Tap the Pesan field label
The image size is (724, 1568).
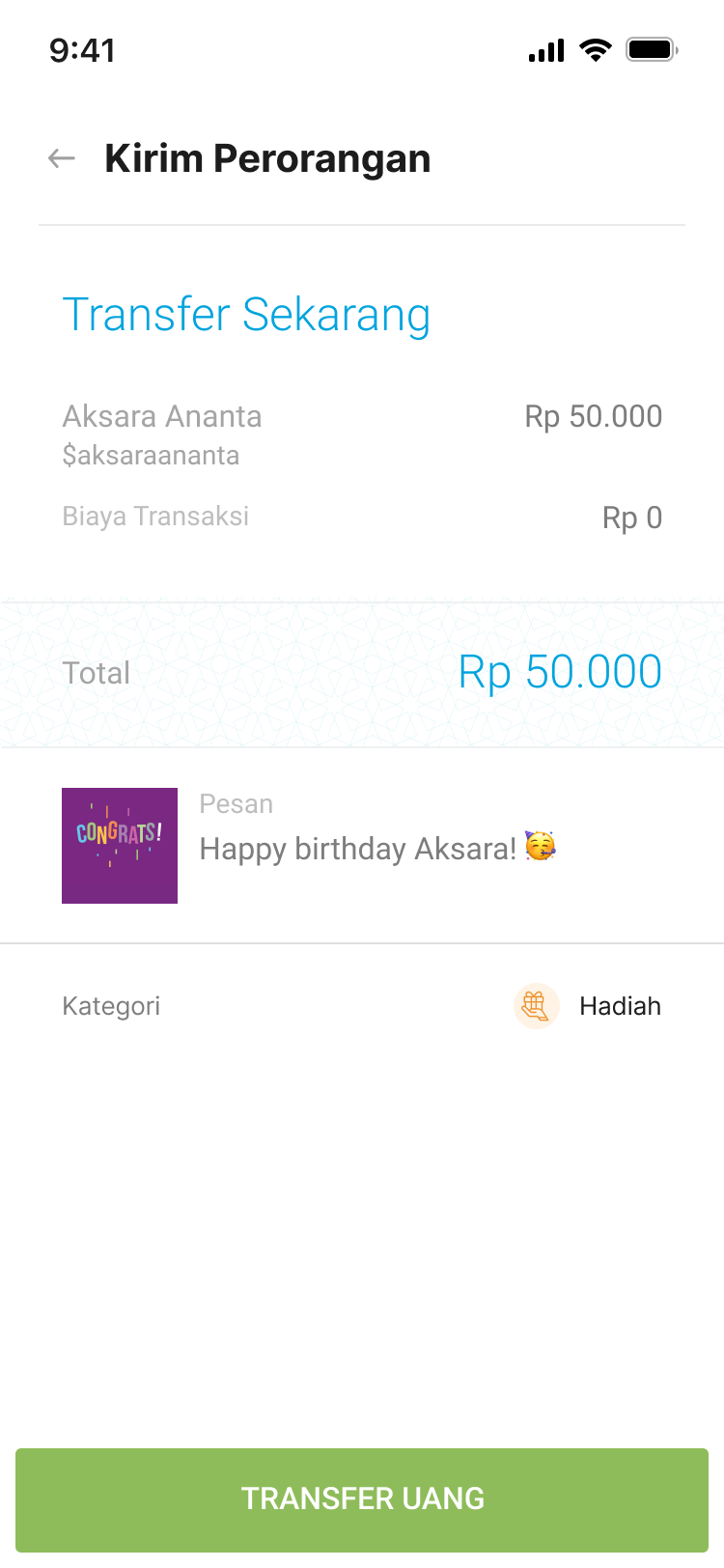(236, 804)
